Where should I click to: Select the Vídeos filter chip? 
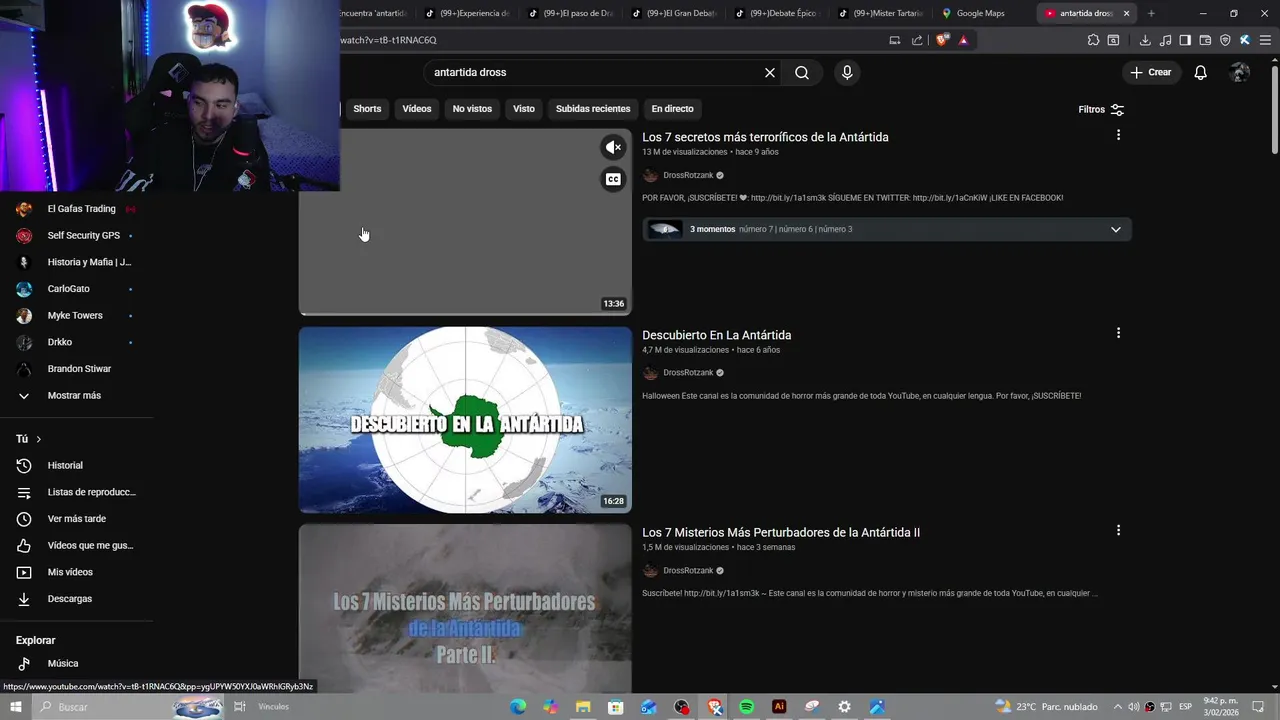click(417, 109)
